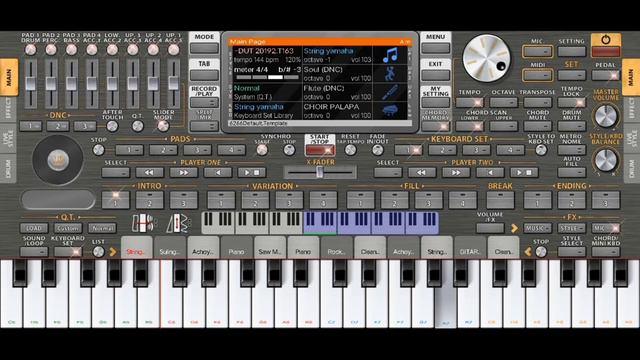Image resolution: width=640 pixels, height=360 pixels.
Task: Click the RECORD/PLAY button
Action: pyautogui.click(x=204, y=102)
